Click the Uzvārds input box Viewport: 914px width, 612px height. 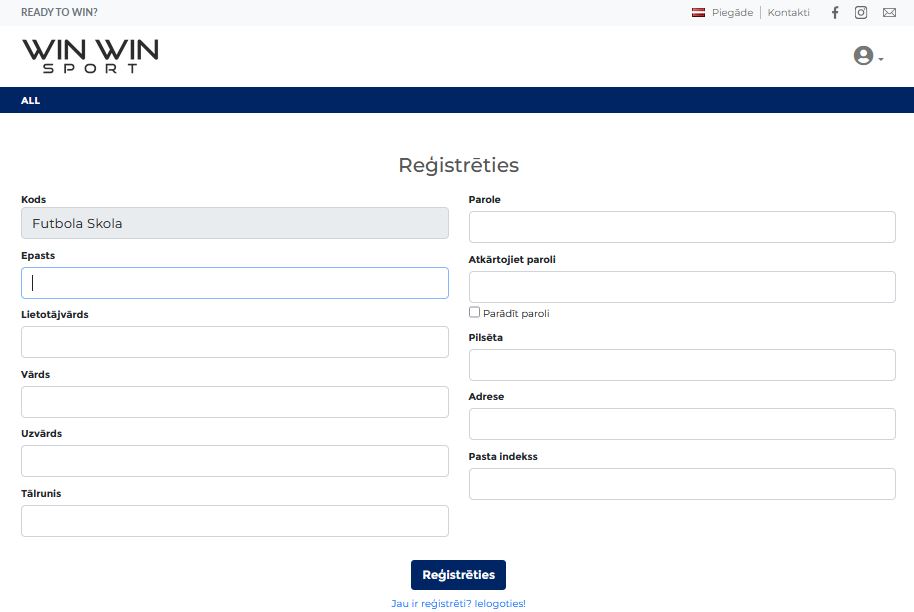[235, 461]
